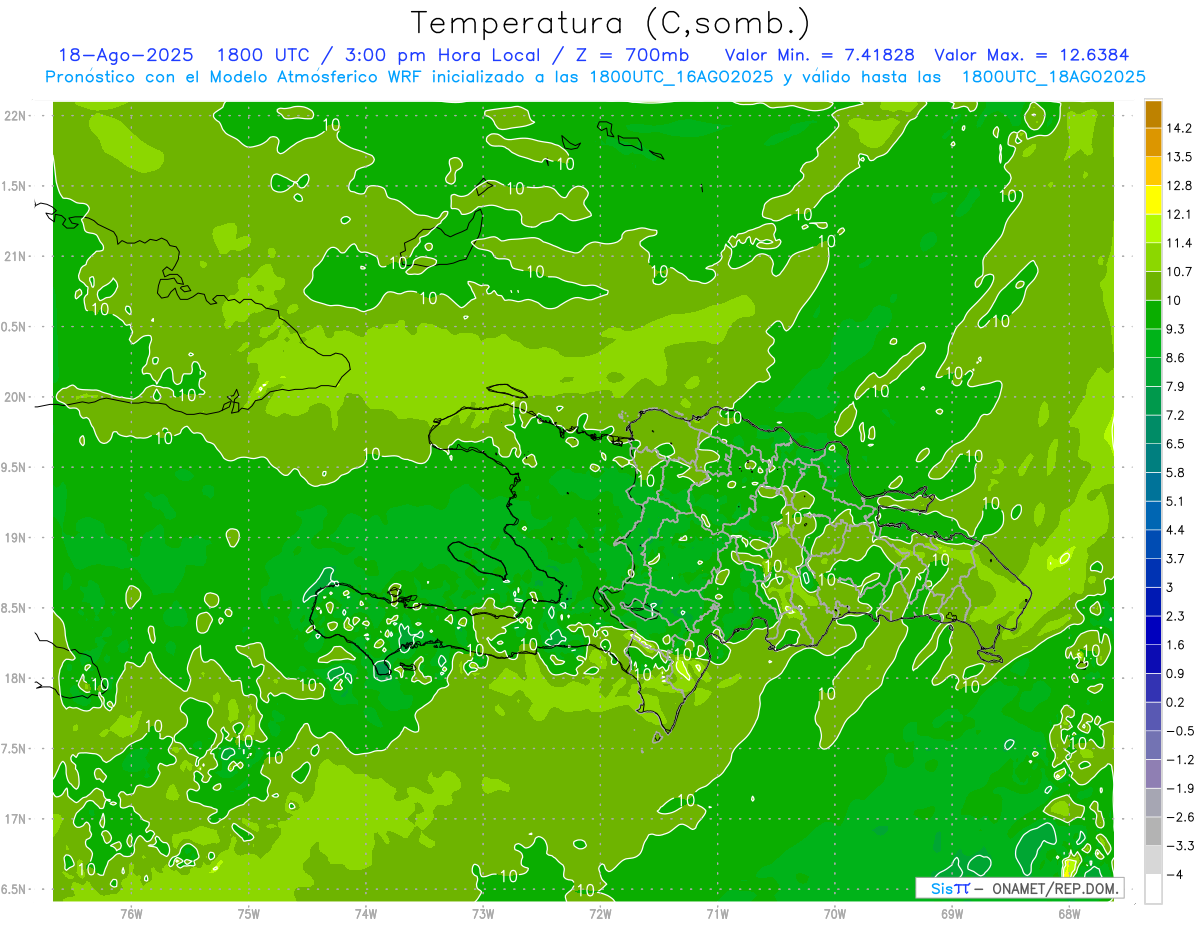Click the '21N' latitude label
Image resolution: width=1200 pixels, height=927 pixels.
pyautogui.click(x=17, y=256)
